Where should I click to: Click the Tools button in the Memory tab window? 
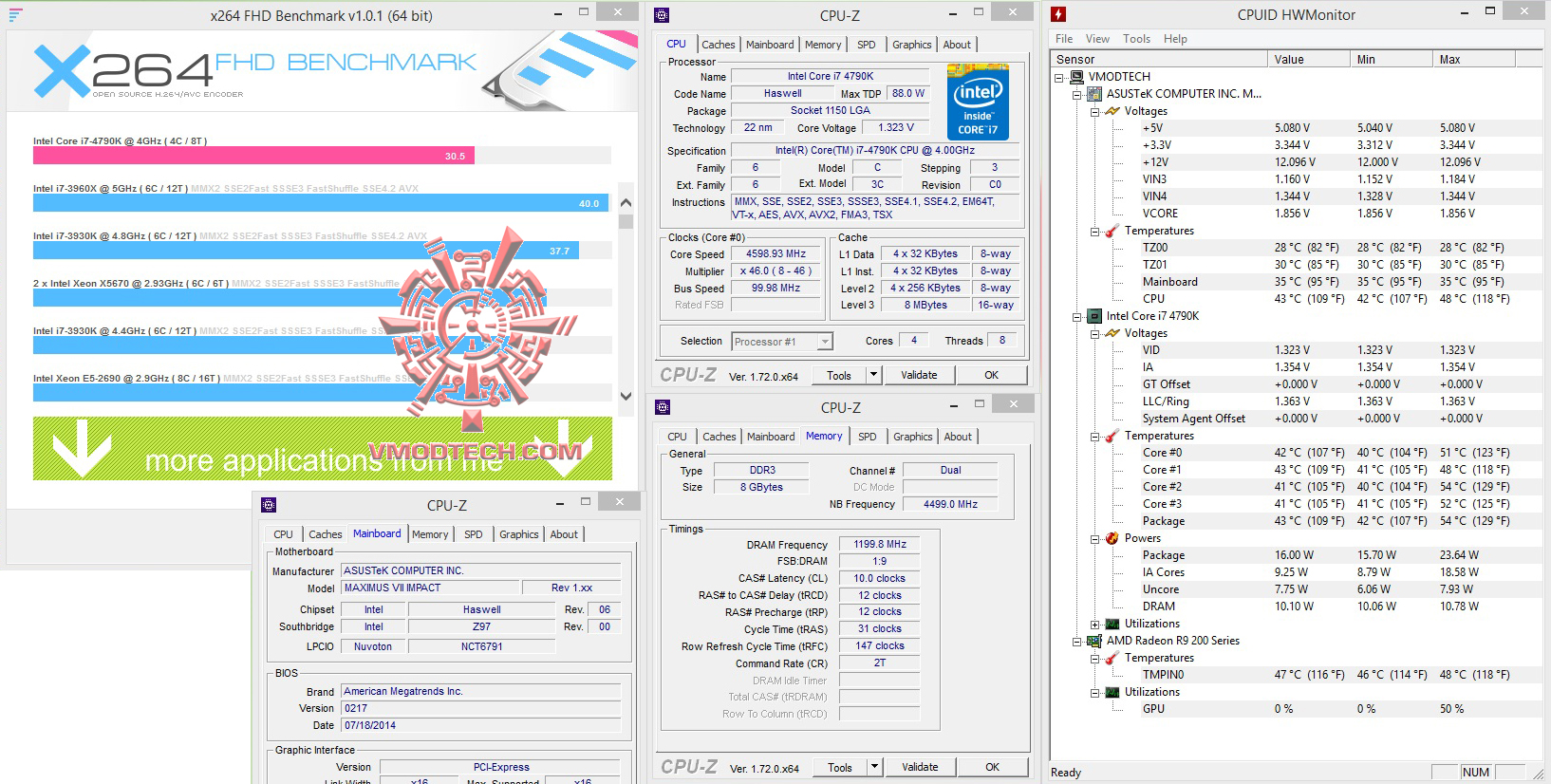(840, 767)
